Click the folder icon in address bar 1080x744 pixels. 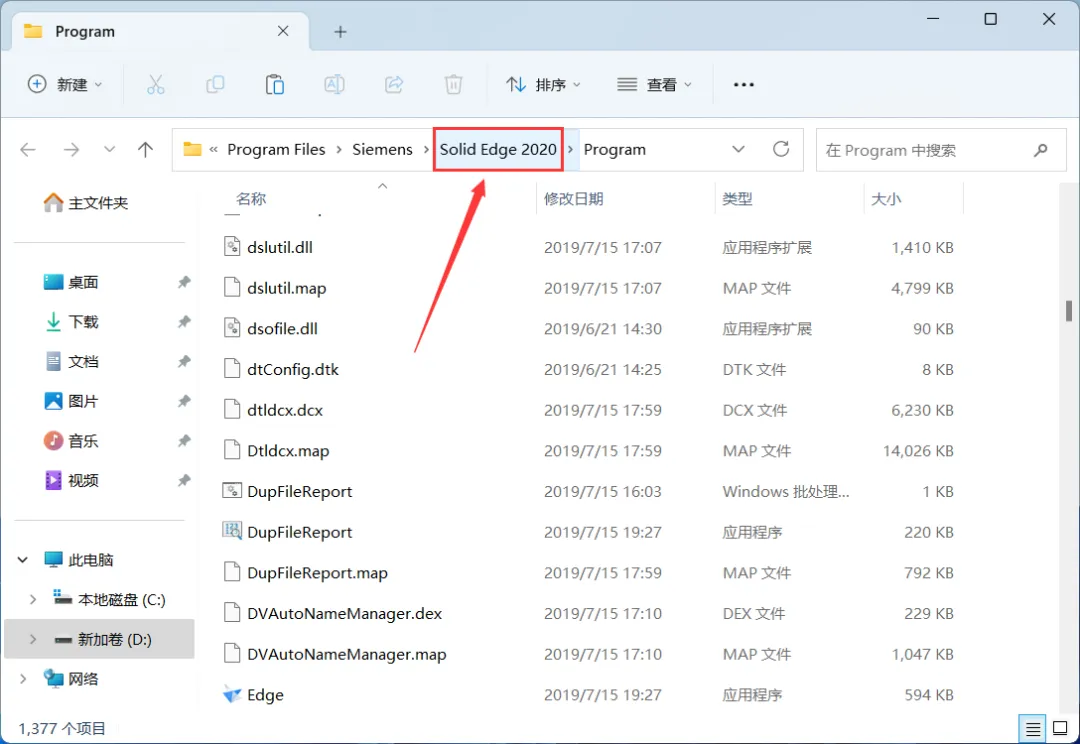tap(192, 149)
